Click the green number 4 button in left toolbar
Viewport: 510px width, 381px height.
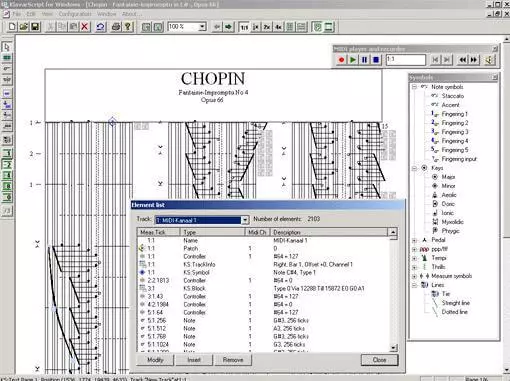click(7, 175)
